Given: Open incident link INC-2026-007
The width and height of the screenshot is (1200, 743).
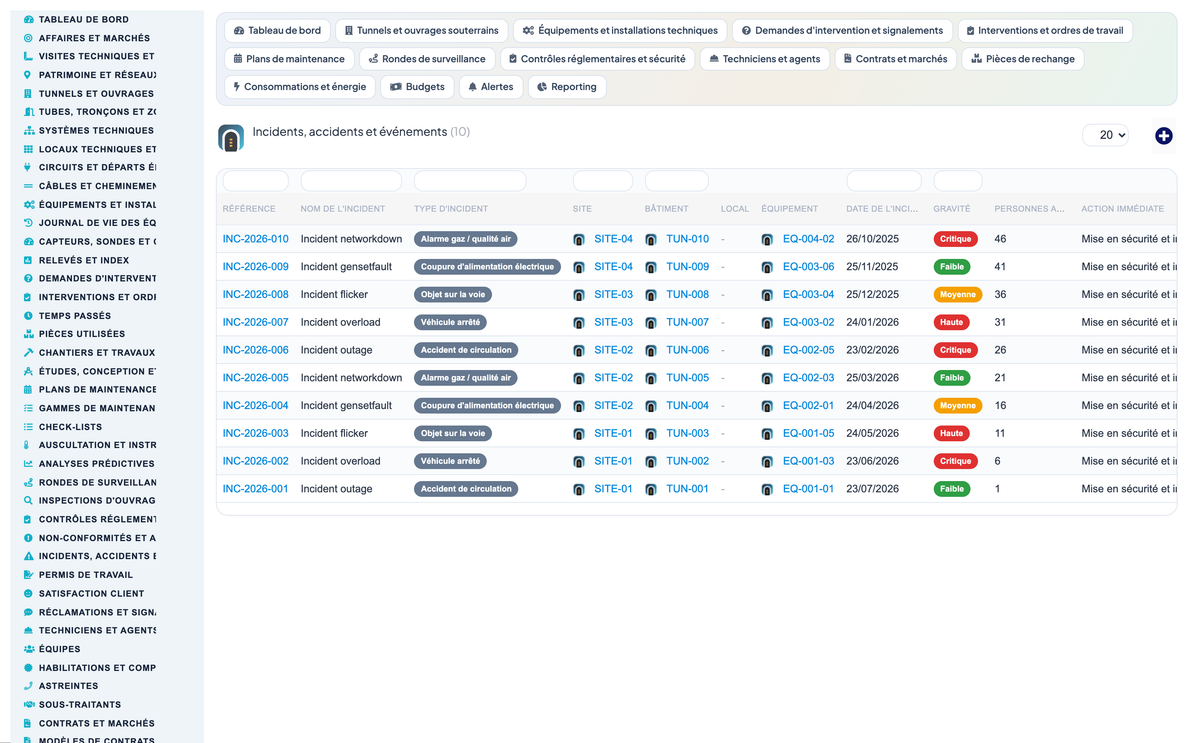Looking at the screenshot, I should [x=255, y=322].
